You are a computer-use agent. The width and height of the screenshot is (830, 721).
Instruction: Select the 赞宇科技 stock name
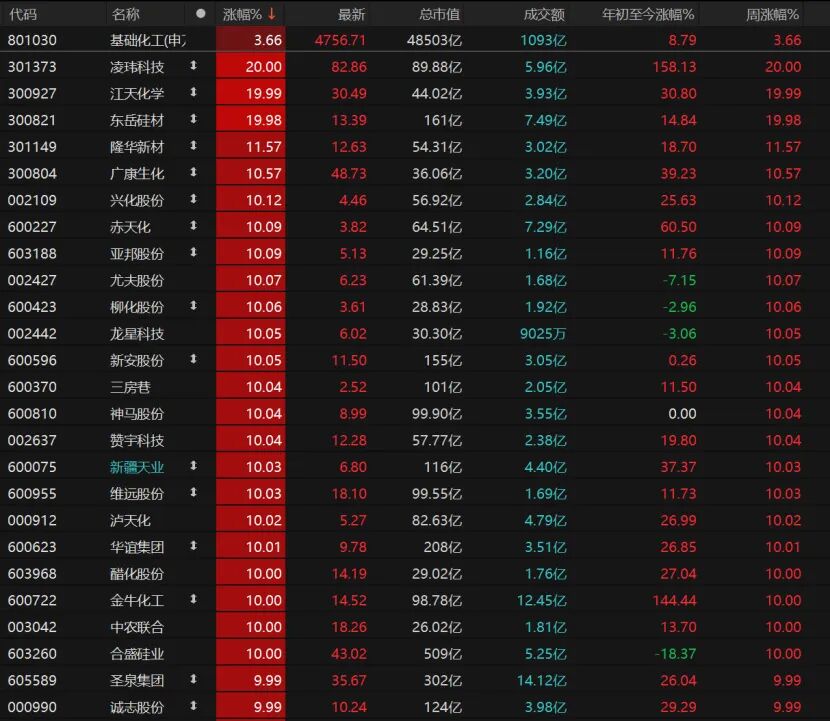point(137,440)
